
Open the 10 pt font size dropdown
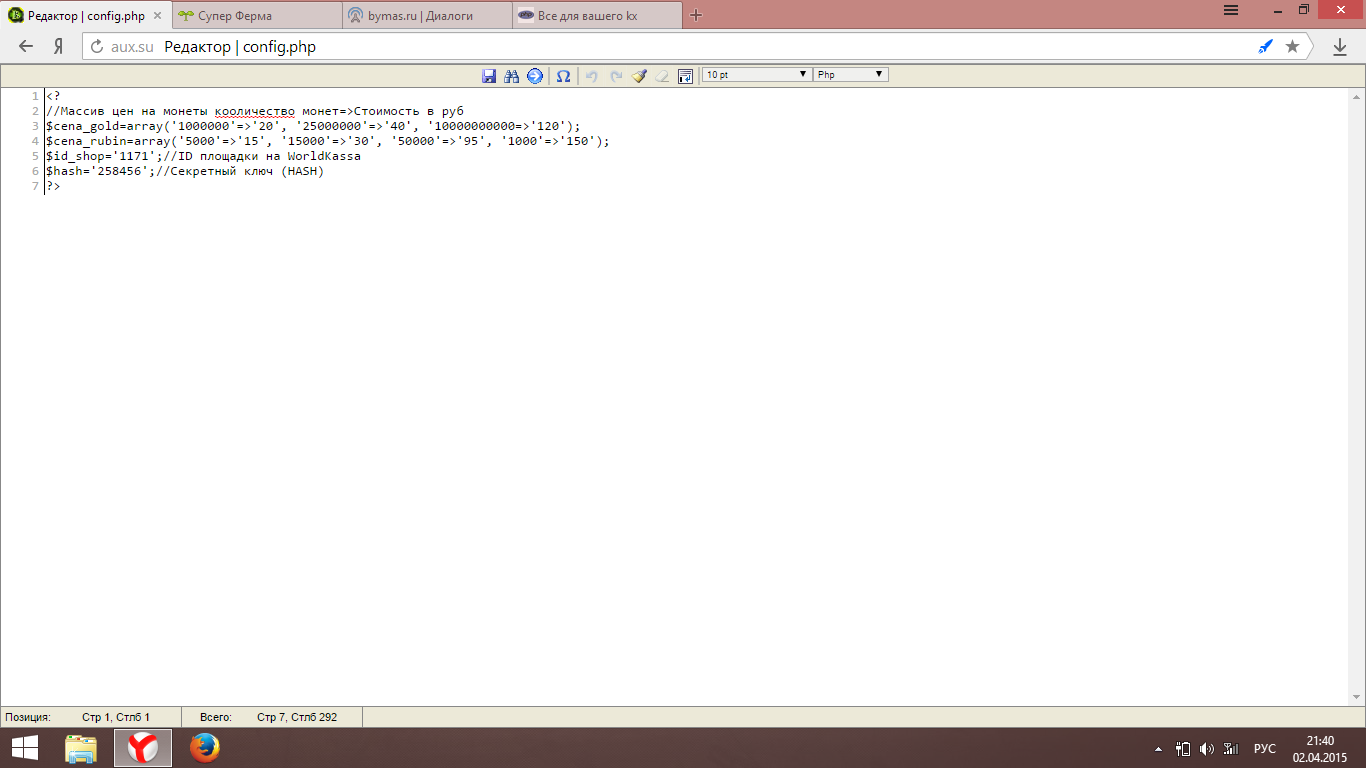click(756, 75)
